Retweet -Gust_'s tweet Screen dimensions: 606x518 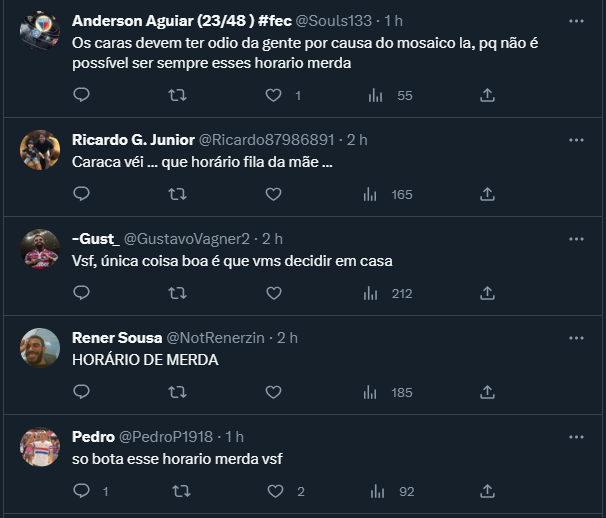tap(177, 293)
